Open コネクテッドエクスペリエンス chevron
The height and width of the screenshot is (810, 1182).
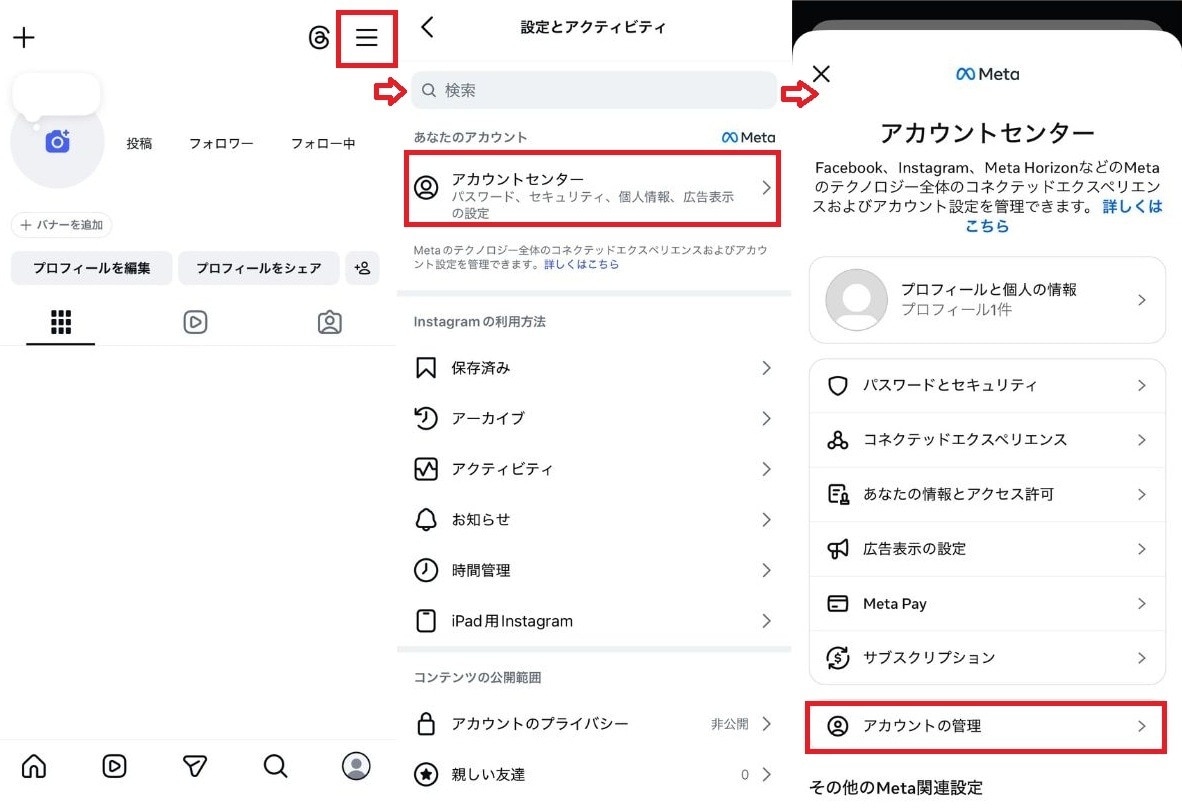coord(1141,440)
